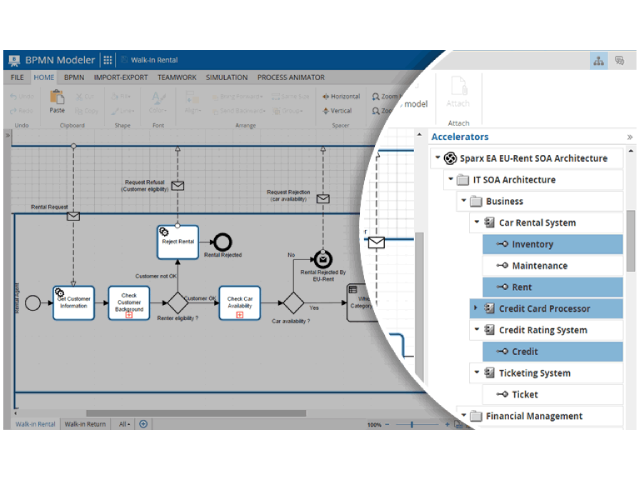Collapse the Financial Management folder
This screenshot has width=640, height=480.
point(464,415)
